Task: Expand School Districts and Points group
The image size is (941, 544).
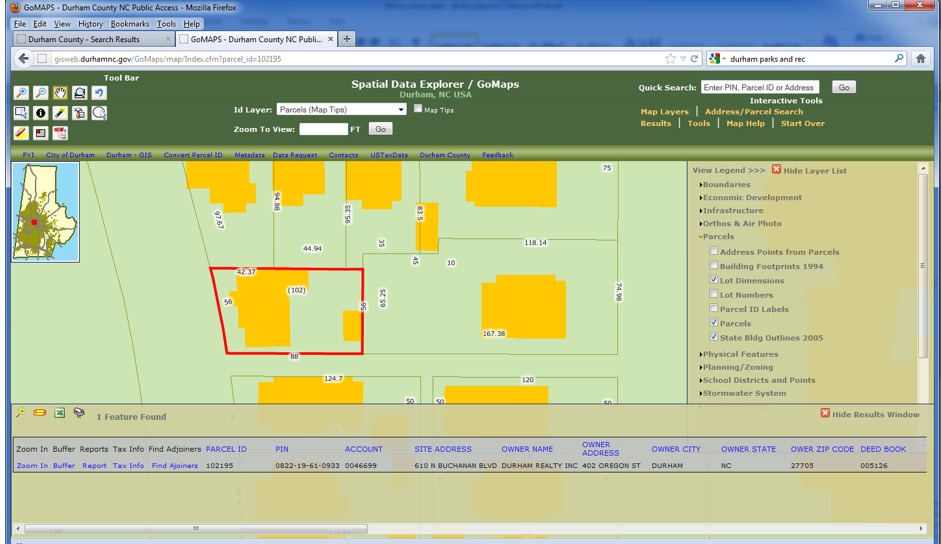Action: pyautogui.click(x=757, y=380)
